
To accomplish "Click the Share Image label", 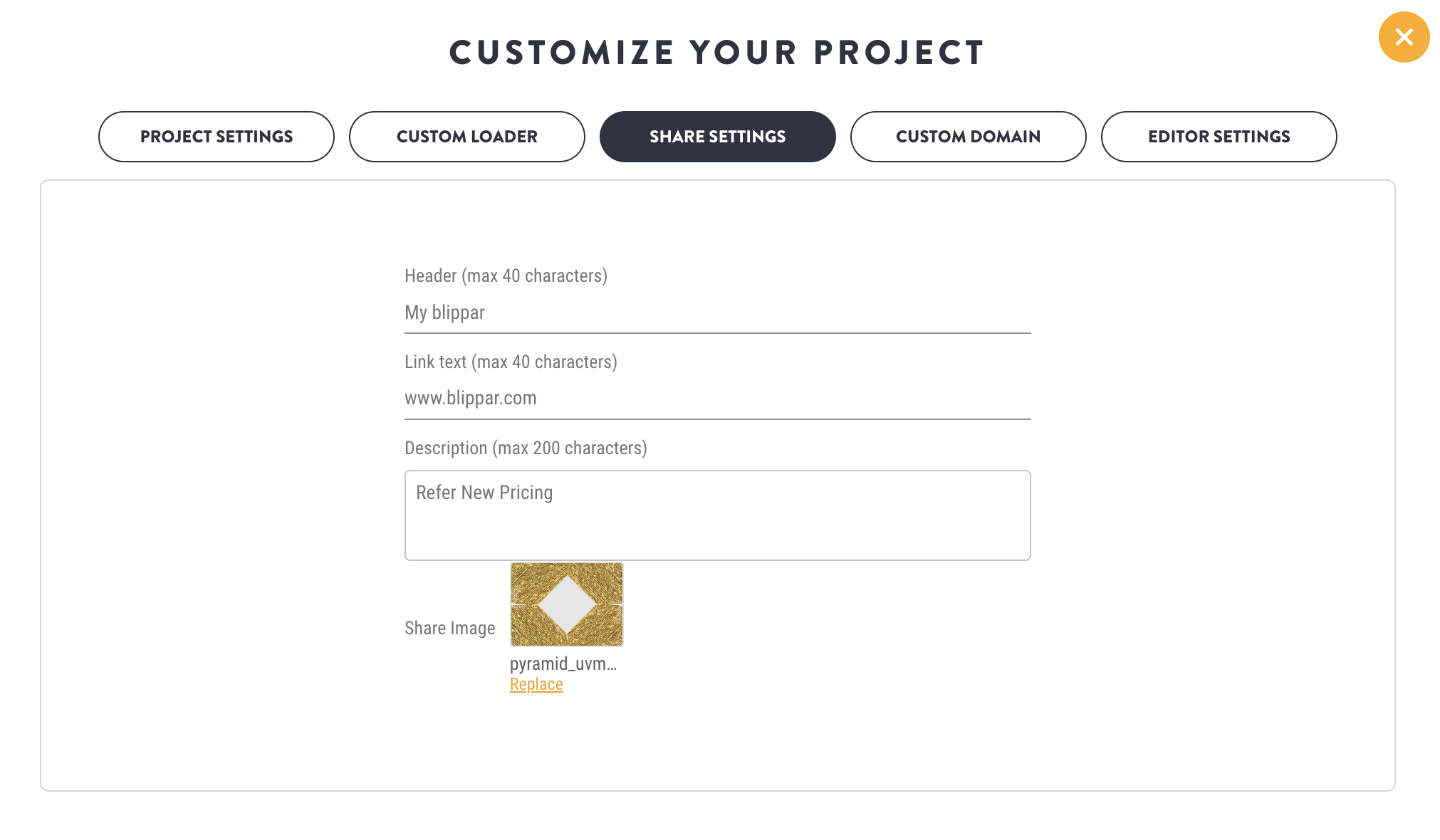I will (x=449, y=628).
